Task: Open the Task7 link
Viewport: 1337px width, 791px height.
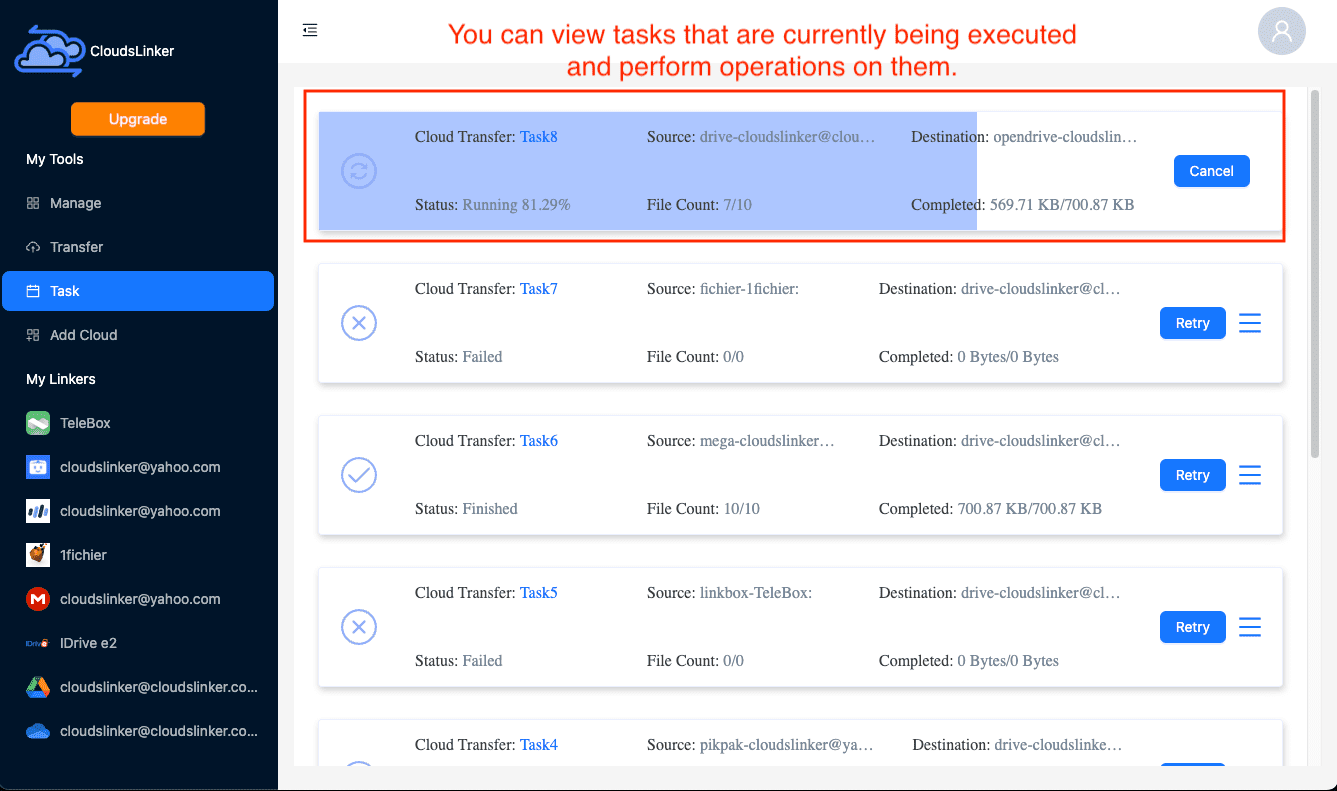Action: click(x=538, y=289)
